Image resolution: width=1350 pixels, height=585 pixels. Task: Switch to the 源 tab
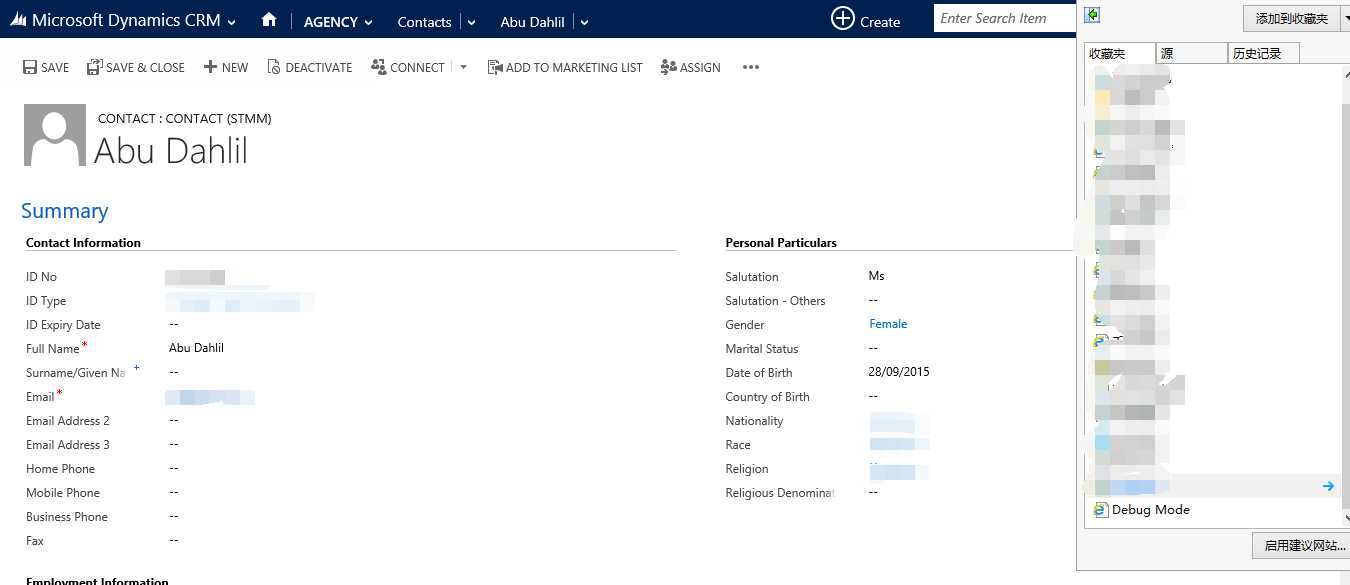(x=1192, y=53)
